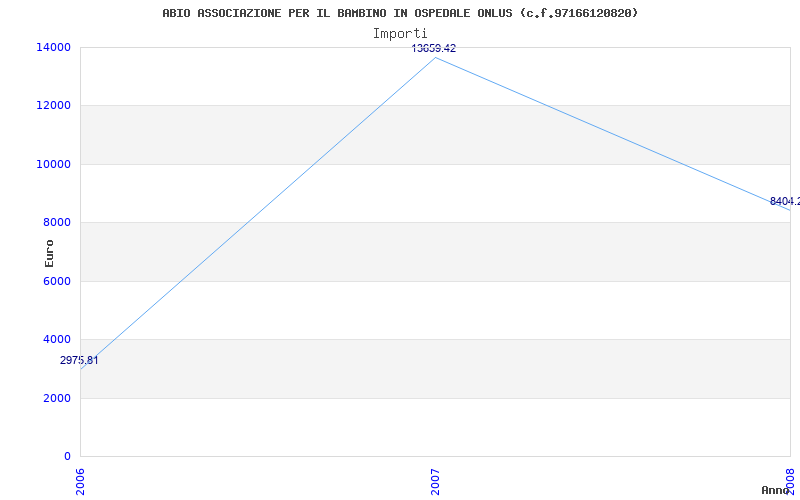Click the 'Euro' y-axis title
Screen dimensions: 800x500
tap(49, 253)
